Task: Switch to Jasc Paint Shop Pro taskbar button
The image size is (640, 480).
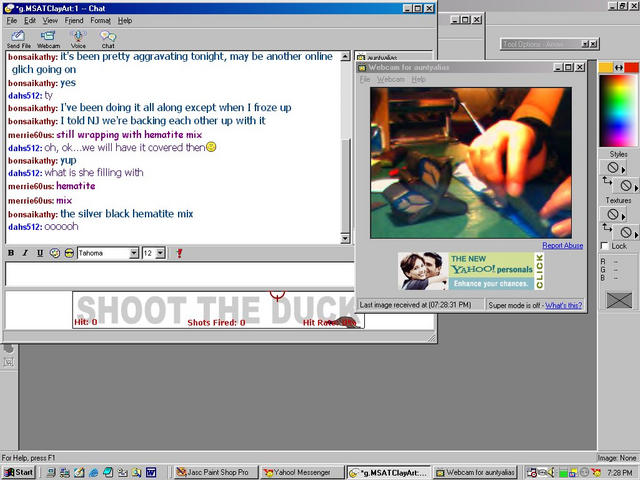Action: pyautogui.click(x=216, y=472)
